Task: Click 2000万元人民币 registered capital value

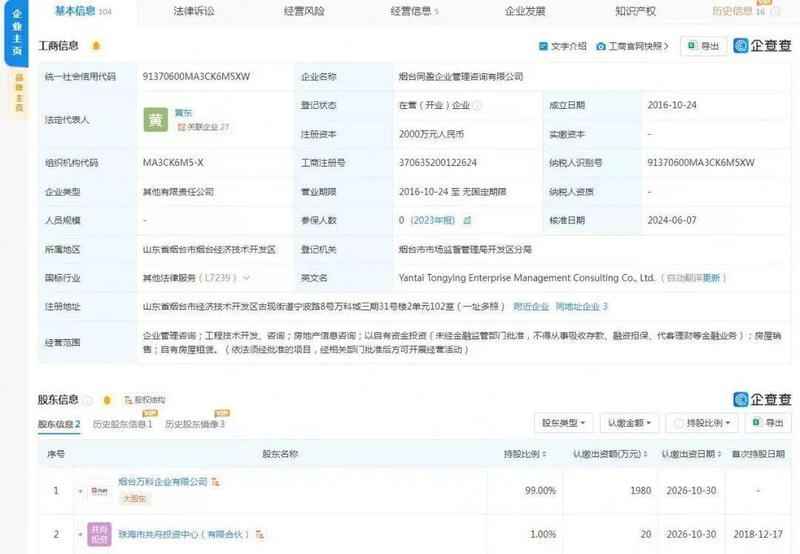Action: (x=432, y=134)
